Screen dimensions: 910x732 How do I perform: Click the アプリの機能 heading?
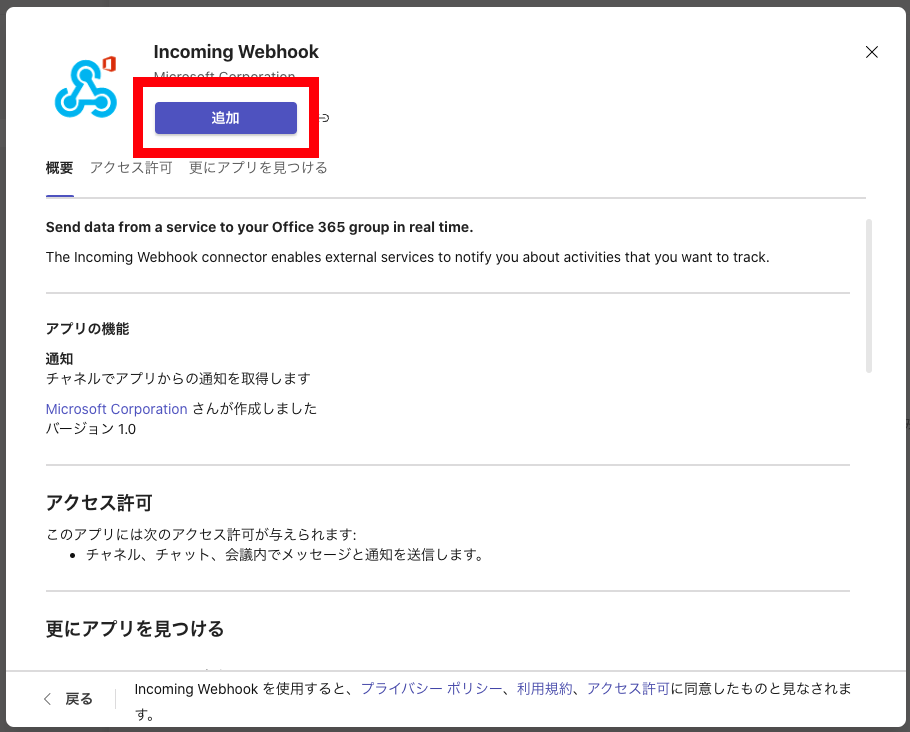click(88, 329)
